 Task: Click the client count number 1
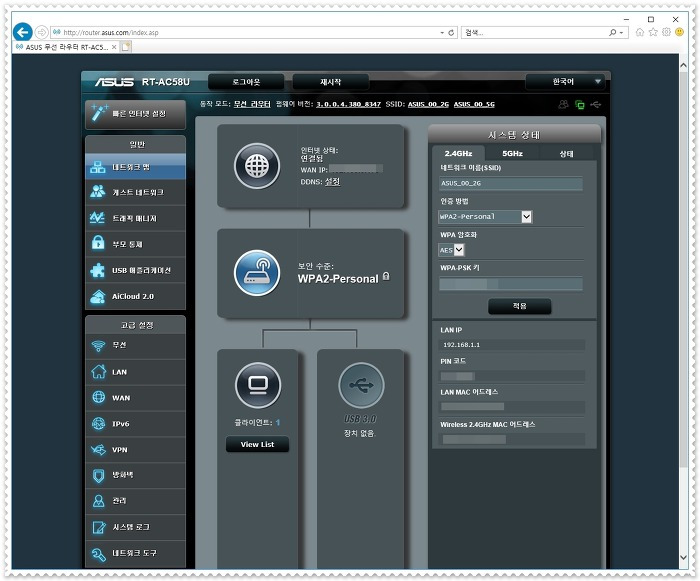pos(278,422)
